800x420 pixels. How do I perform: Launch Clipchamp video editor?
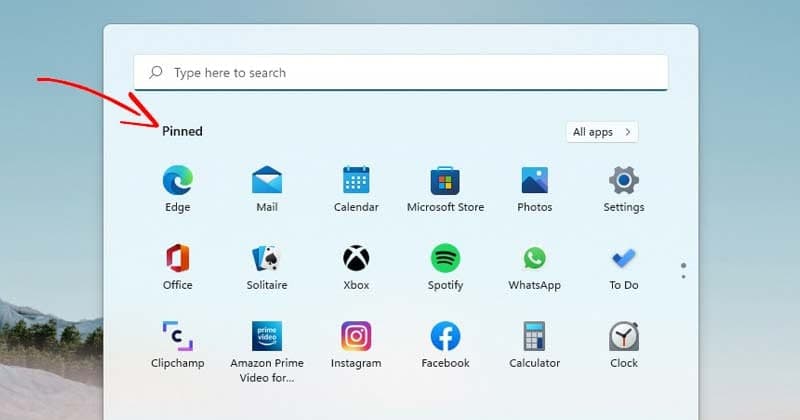tap(178, 344)
